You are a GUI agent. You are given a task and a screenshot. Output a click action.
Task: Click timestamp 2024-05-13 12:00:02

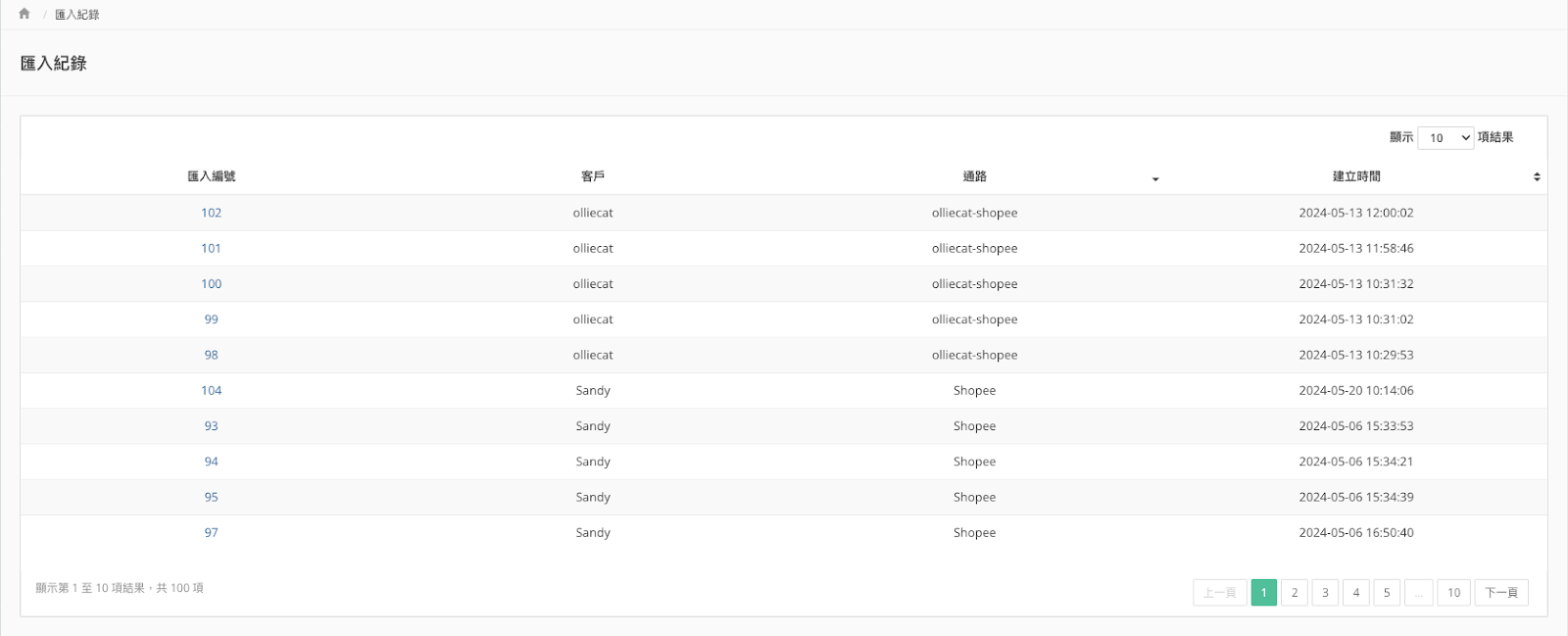point(1356,213)
